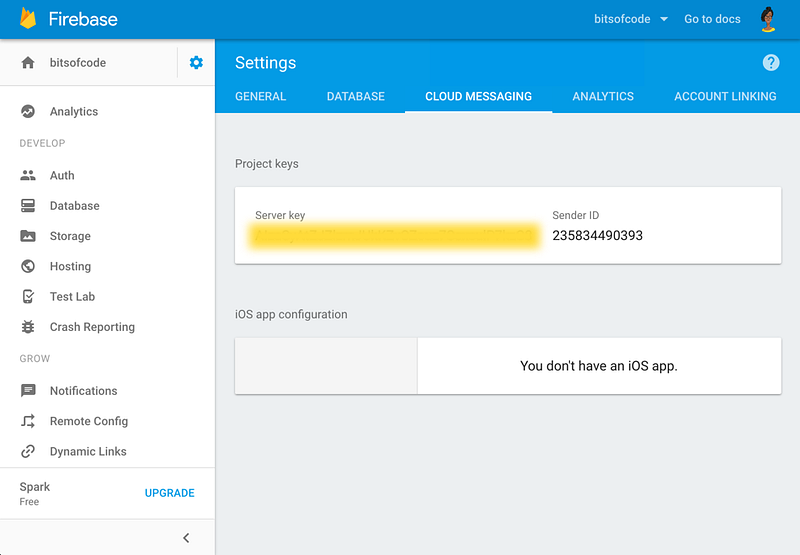Switch to the General tab

tap(261, 96)
